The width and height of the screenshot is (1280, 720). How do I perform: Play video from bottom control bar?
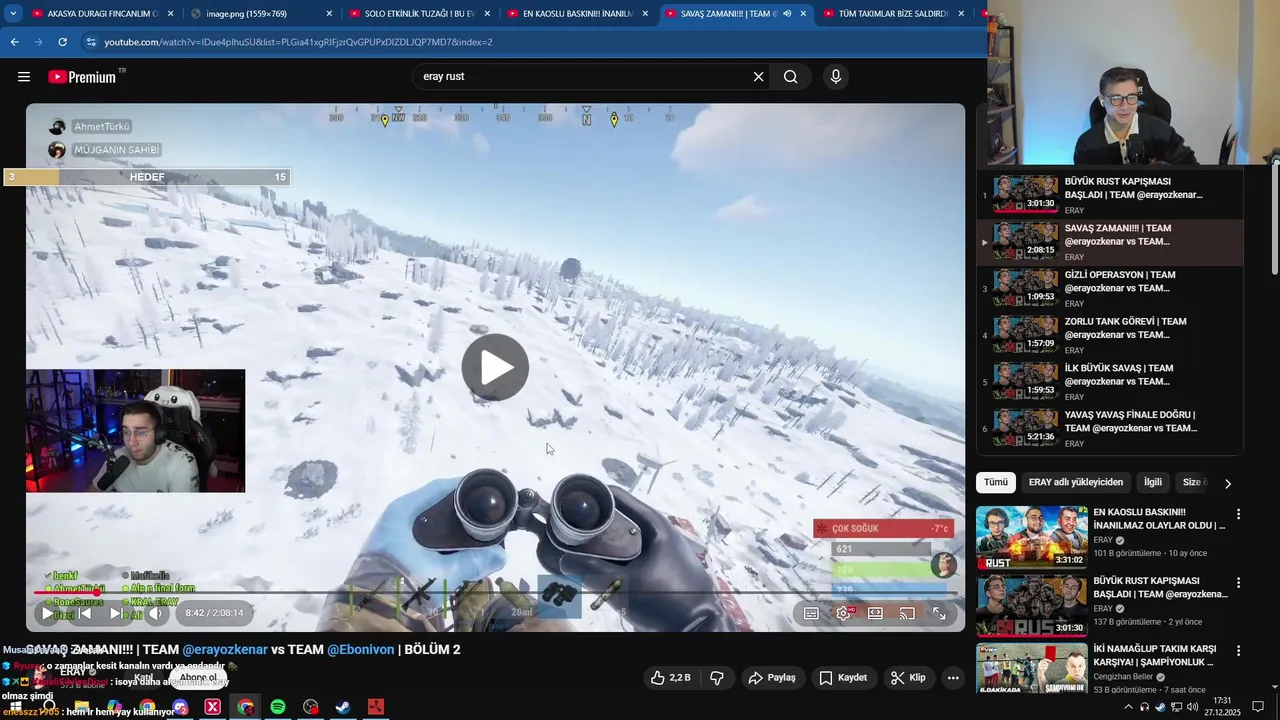click(47, 613)
